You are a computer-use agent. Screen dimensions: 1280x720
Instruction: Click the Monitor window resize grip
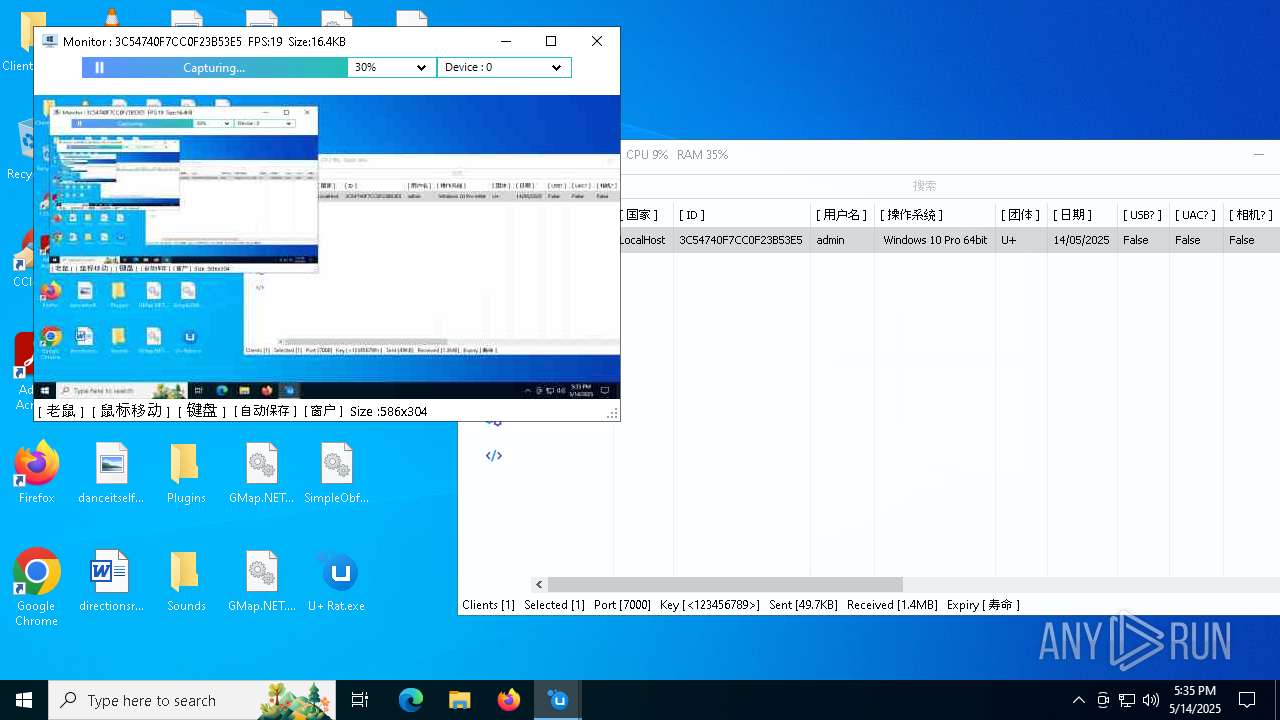pyautogui.click(x=612, y=413)
